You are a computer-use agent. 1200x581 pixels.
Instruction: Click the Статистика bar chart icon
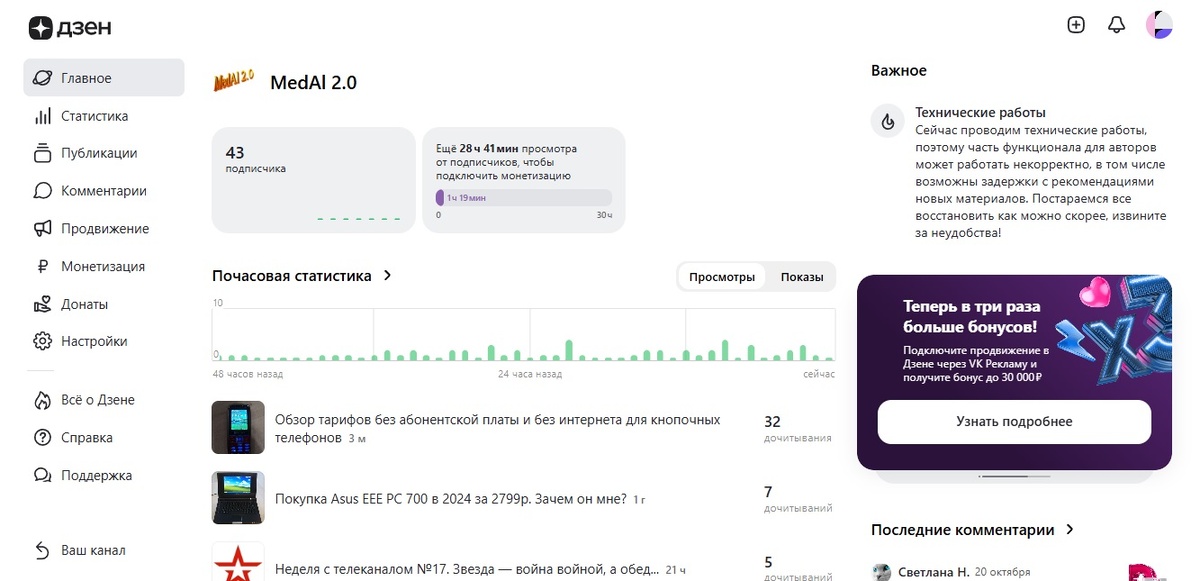[42, 116]
